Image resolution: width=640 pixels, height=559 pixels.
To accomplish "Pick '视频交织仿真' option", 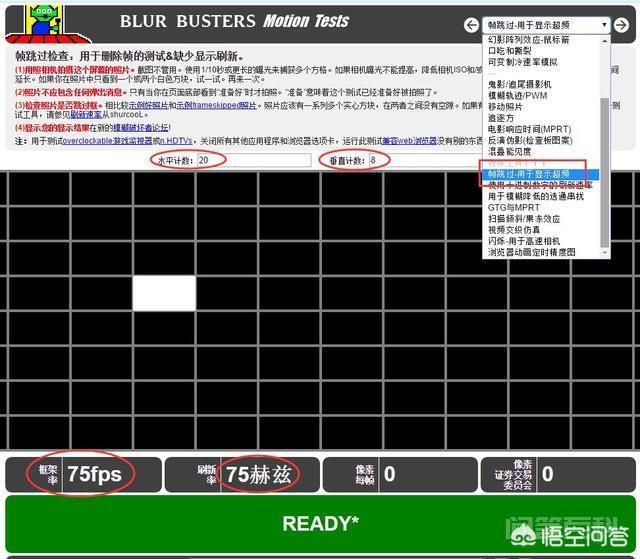I will pos(513,230).
